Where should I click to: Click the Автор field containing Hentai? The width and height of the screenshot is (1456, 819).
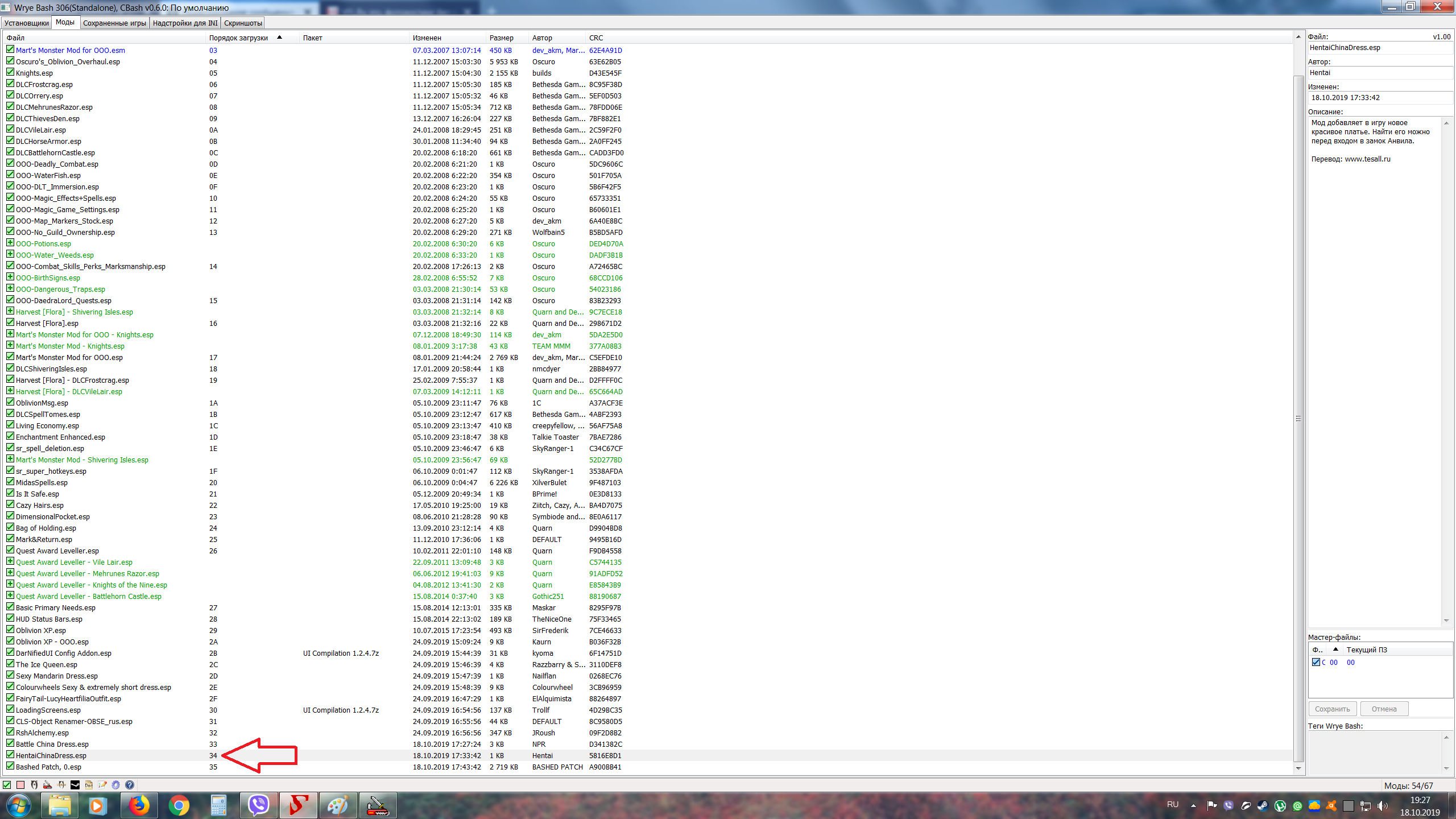pos(1380,73)
